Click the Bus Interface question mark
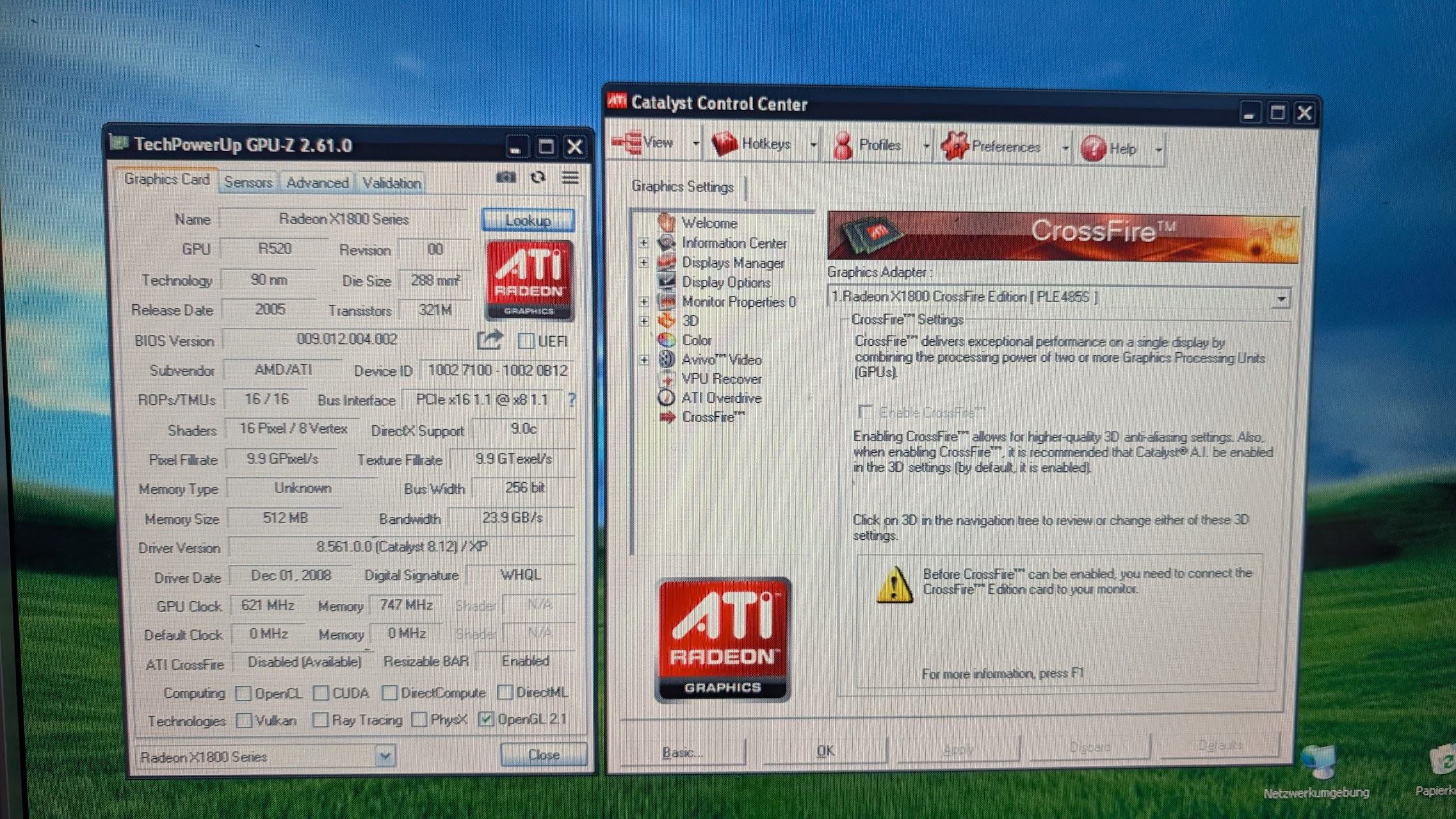This screenshot has width=1456, height=819. pyautogui.click(x=572, y=400)
